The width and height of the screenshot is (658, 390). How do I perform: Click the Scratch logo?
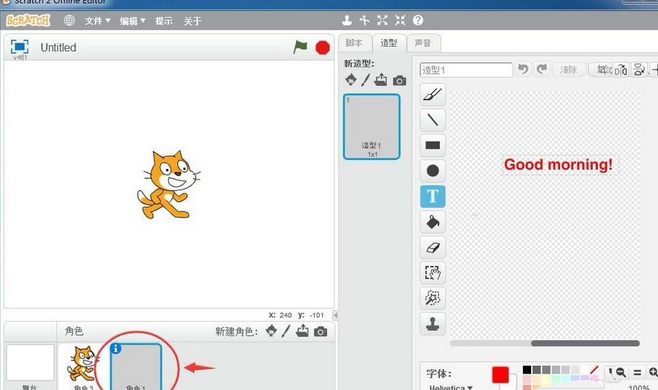pyautogui.click(x=28, y=20)
